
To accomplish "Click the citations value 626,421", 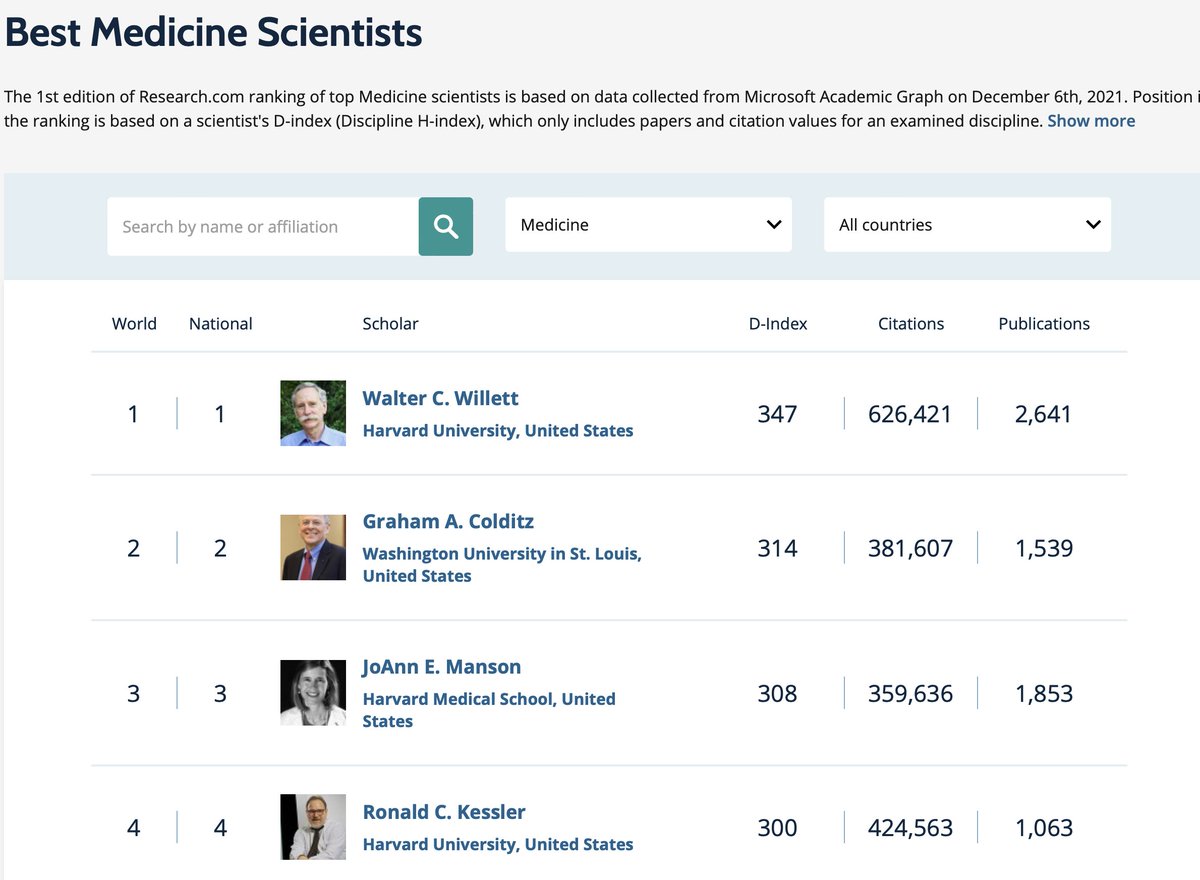I will [910, 414].
